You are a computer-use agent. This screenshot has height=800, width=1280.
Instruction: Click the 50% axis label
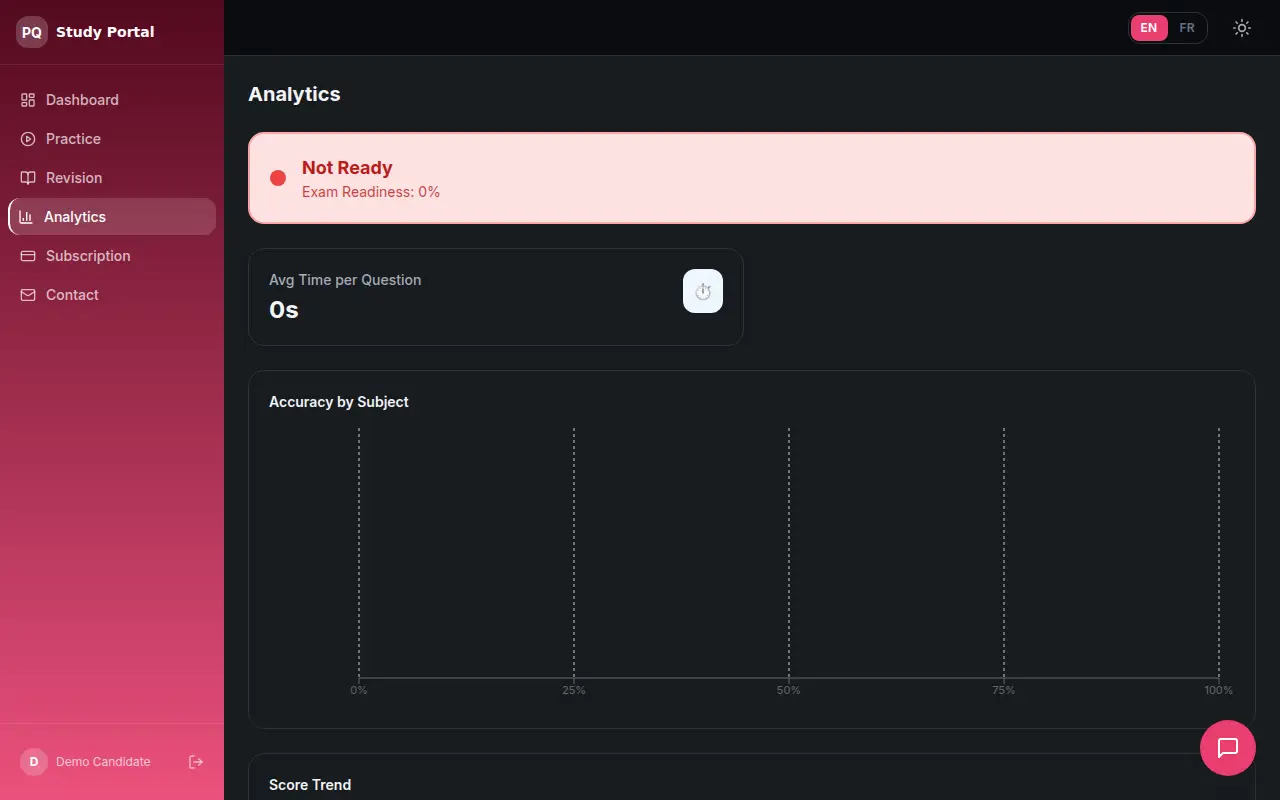[x=789, y=691]
